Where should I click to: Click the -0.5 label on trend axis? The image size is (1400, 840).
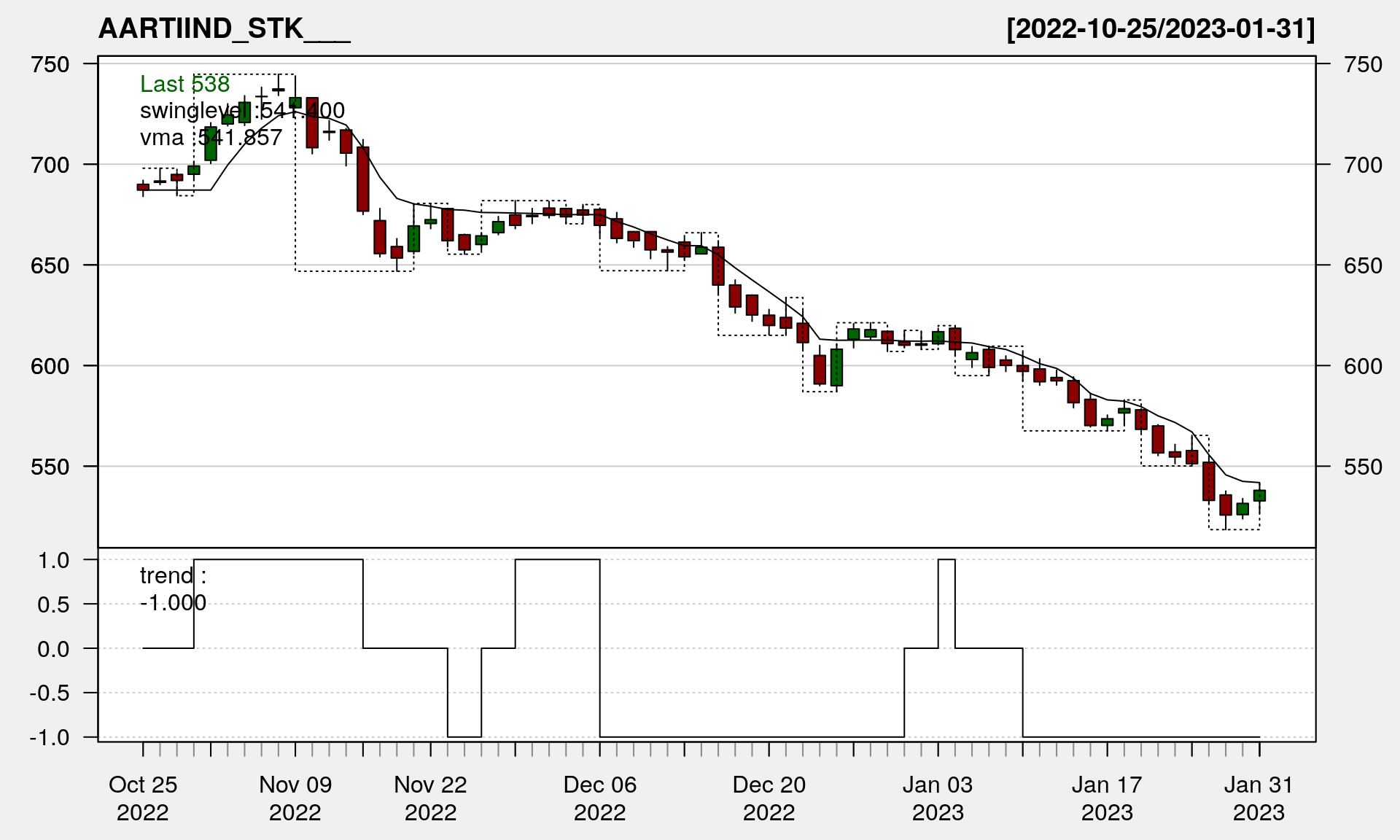tap(50, 693)
